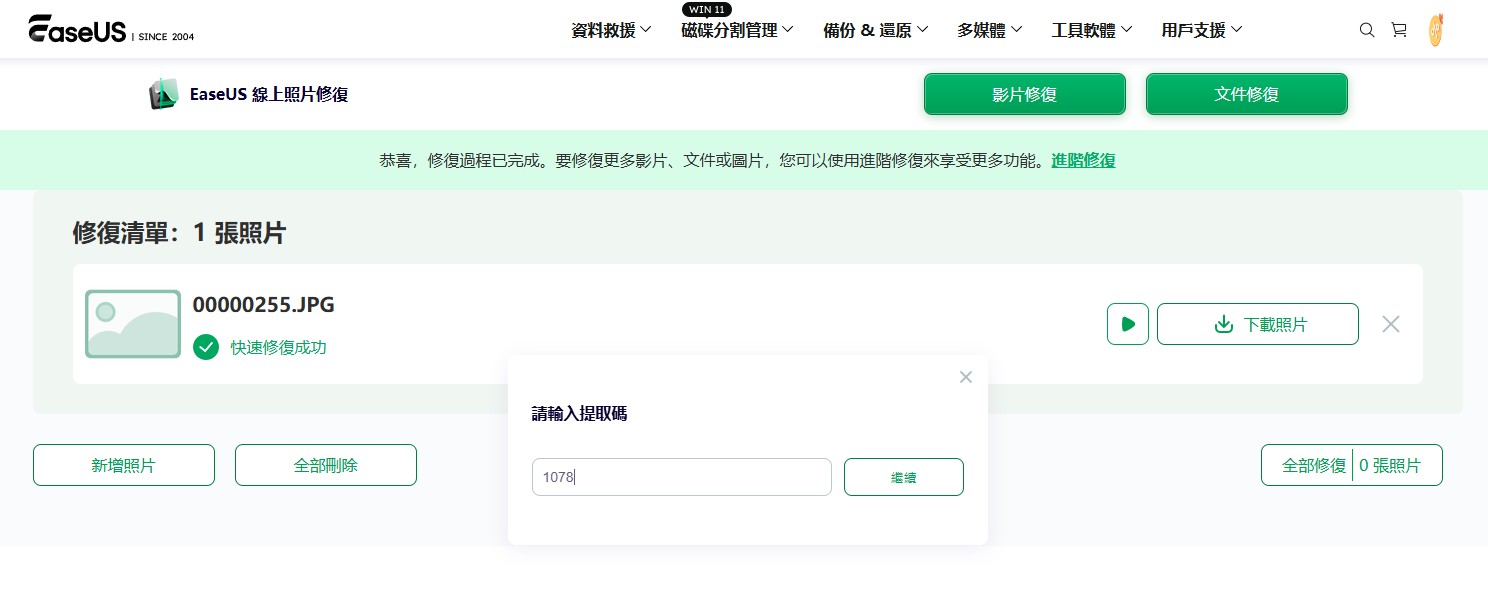This screenshot has height=593, width=1488.
Task: Click the 修復清單:1 張照片 heading
Action: pos(179,234)
